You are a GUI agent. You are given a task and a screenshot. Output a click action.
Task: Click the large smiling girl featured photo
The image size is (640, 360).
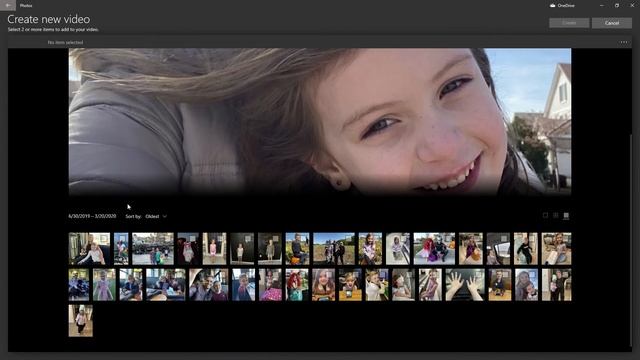point(320,121)
